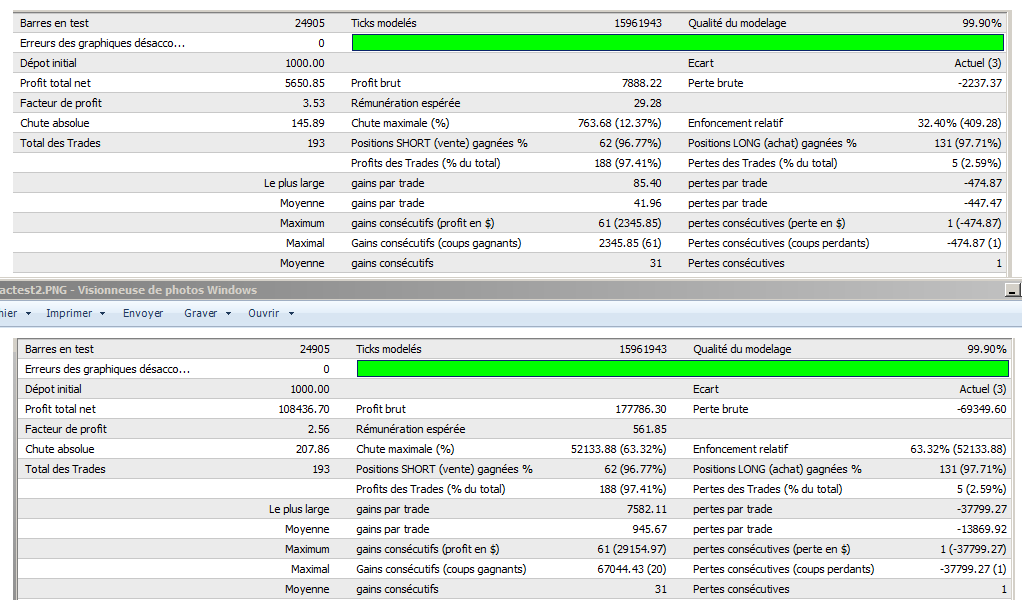Expand the Graver dropdown menu
This screenshot has height=600, width=1022.
tap(207, 313)
